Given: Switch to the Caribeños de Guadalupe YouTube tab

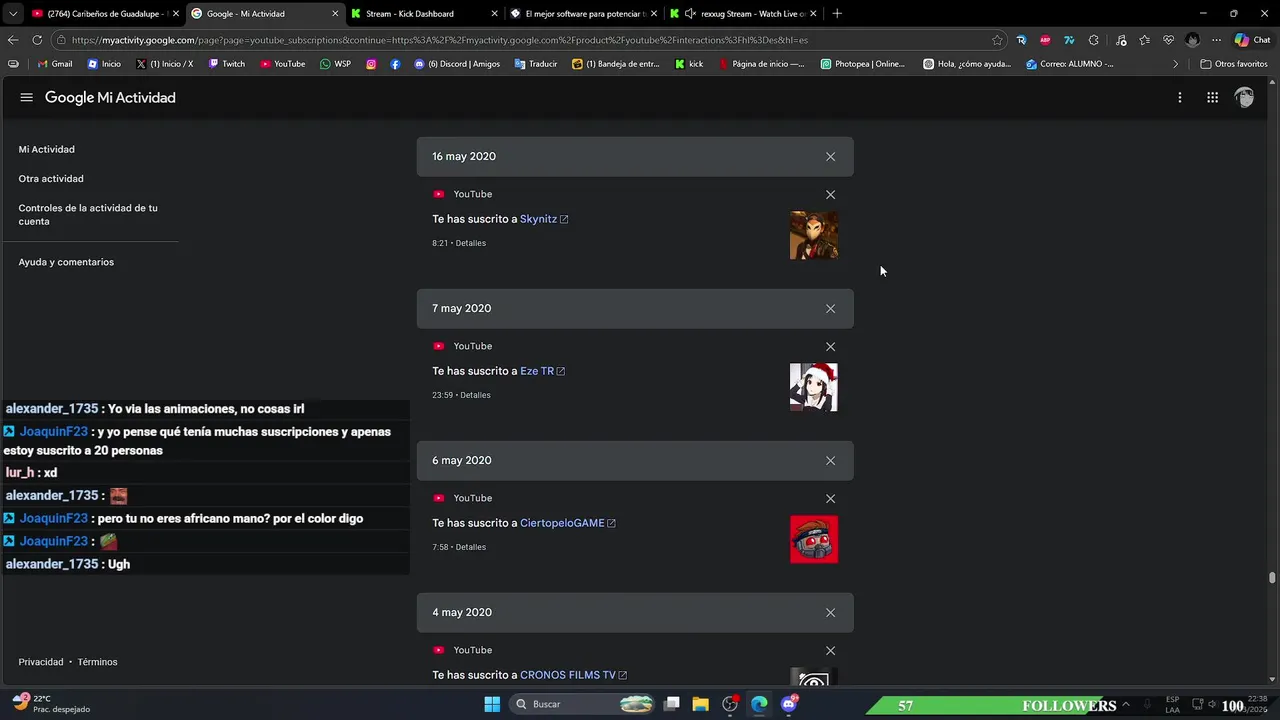Looking at the screenshot, I should point(103,14).
